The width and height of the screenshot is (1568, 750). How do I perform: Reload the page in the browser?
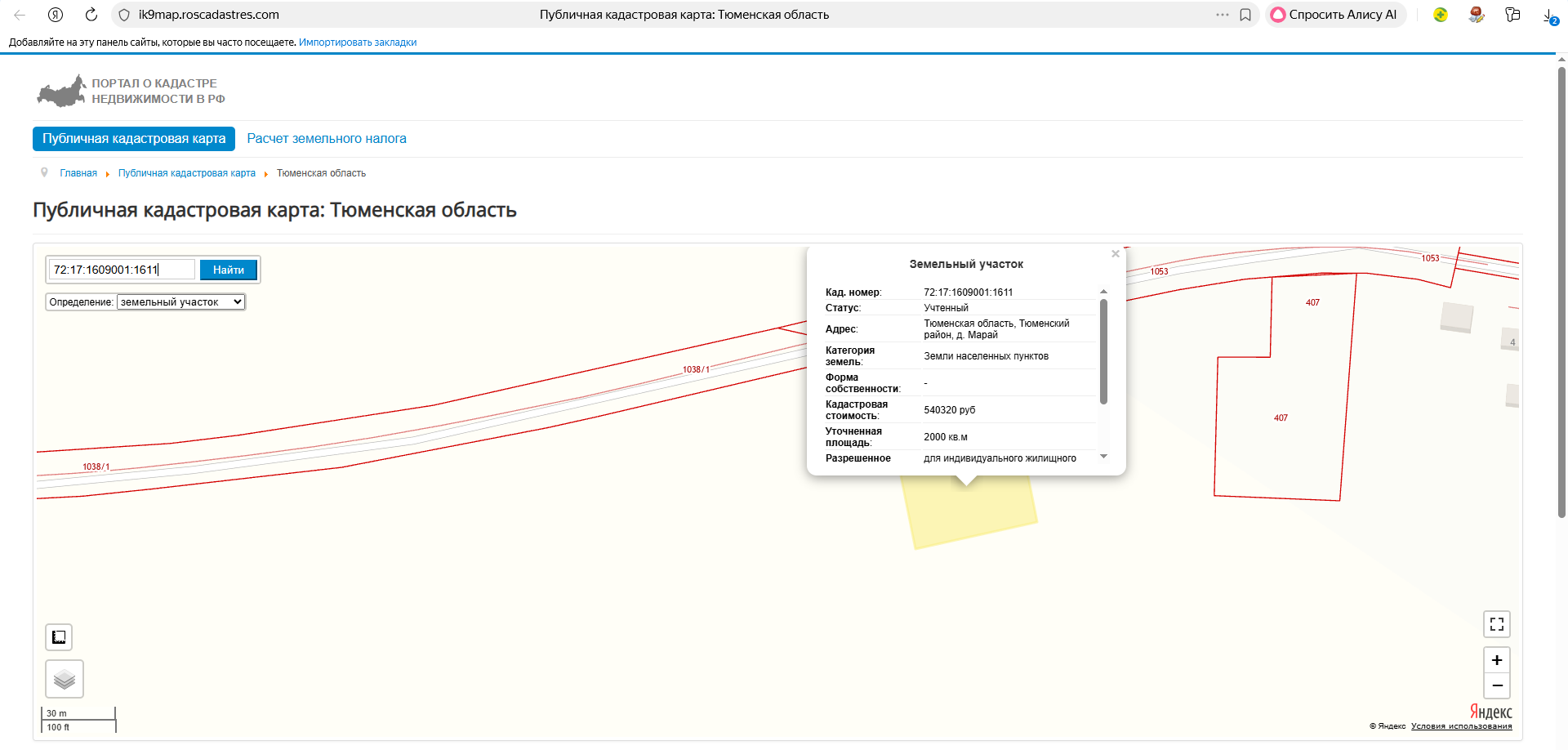(x=91, y=15)
